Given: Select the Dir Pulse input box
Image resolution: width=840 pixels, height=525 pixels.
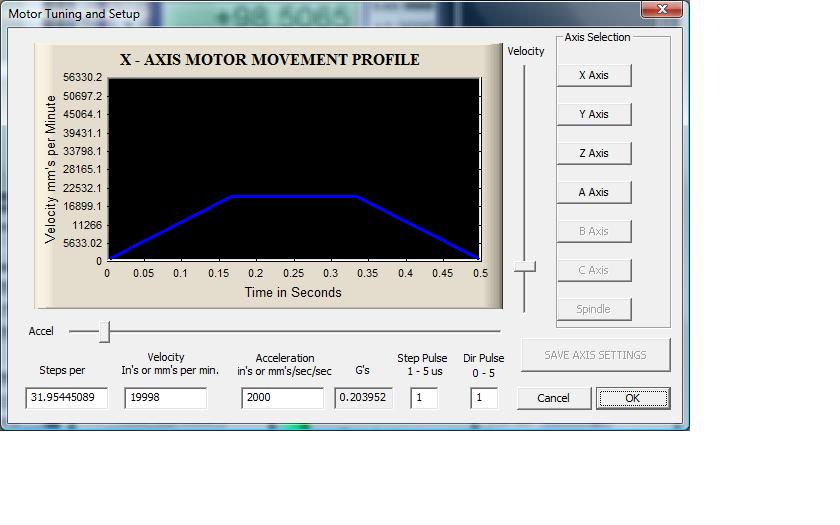Looking at the screenshot, I should (x=484, y=398).
